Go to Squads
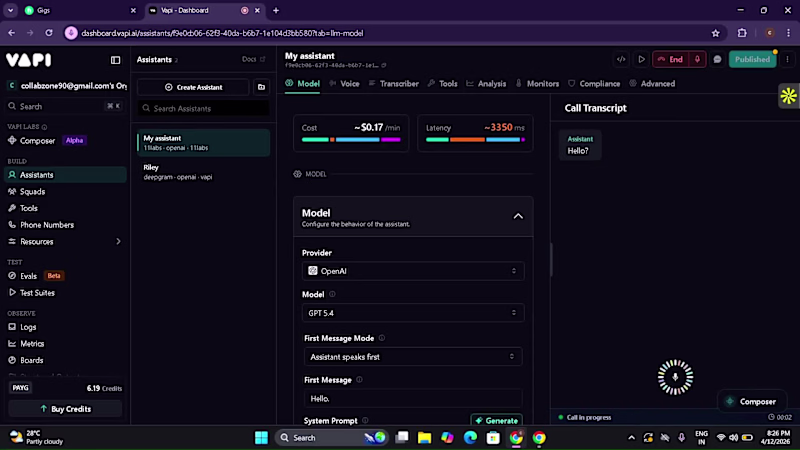Screen dimensions: 800x450 [65, 191]
